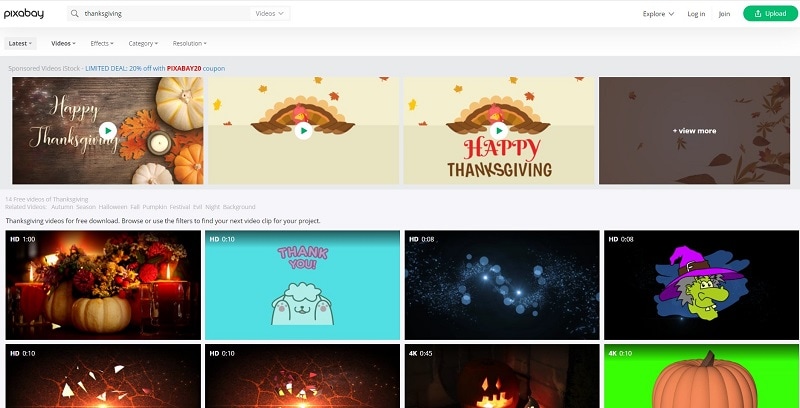Open the Videos media type dropdown in search bar
This screenshot has width=800, height=408.
click(269, 14)
